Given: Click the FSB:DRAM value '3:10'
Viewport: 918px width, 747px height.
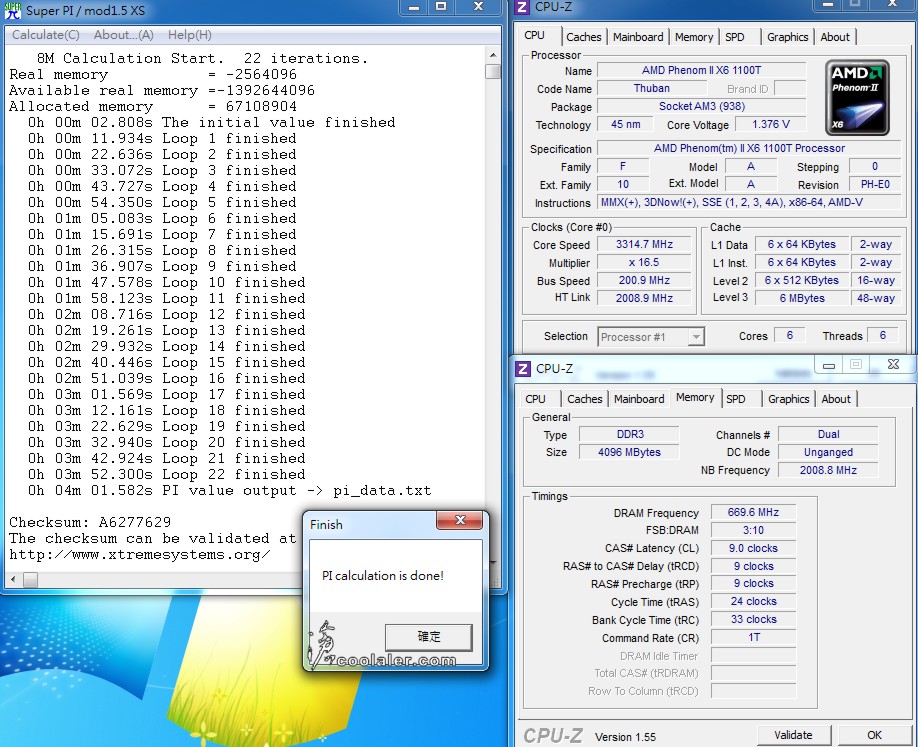Looking at the screenshot, I should [x=753, y=530].
